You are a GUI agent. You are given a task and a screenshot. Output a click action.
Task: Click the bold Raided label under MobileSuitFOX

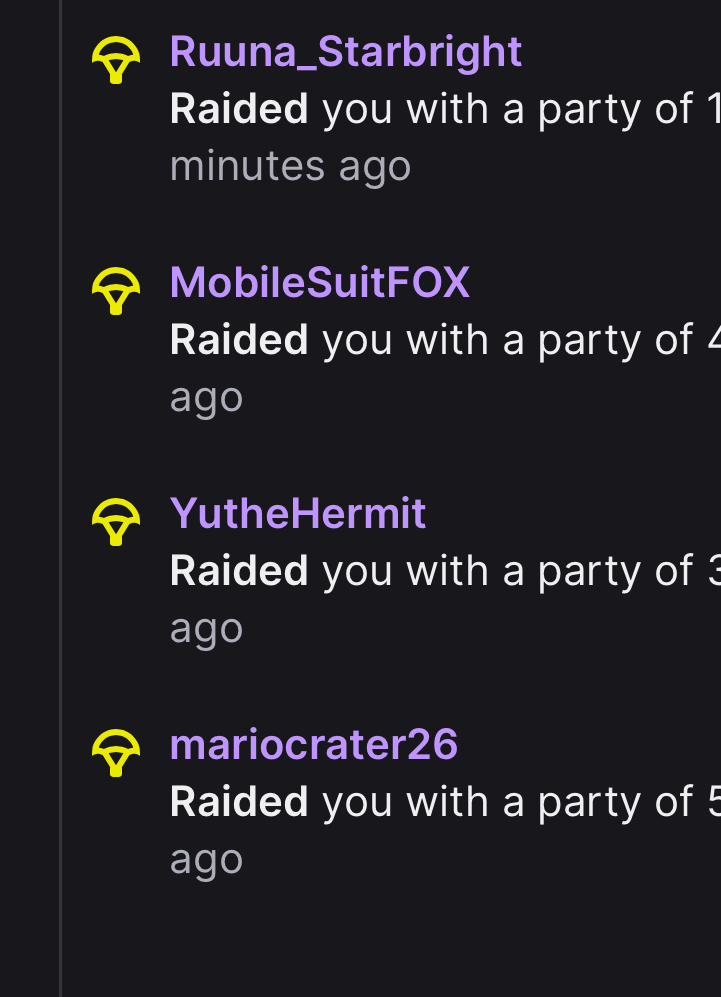click(x=239, y=340)
